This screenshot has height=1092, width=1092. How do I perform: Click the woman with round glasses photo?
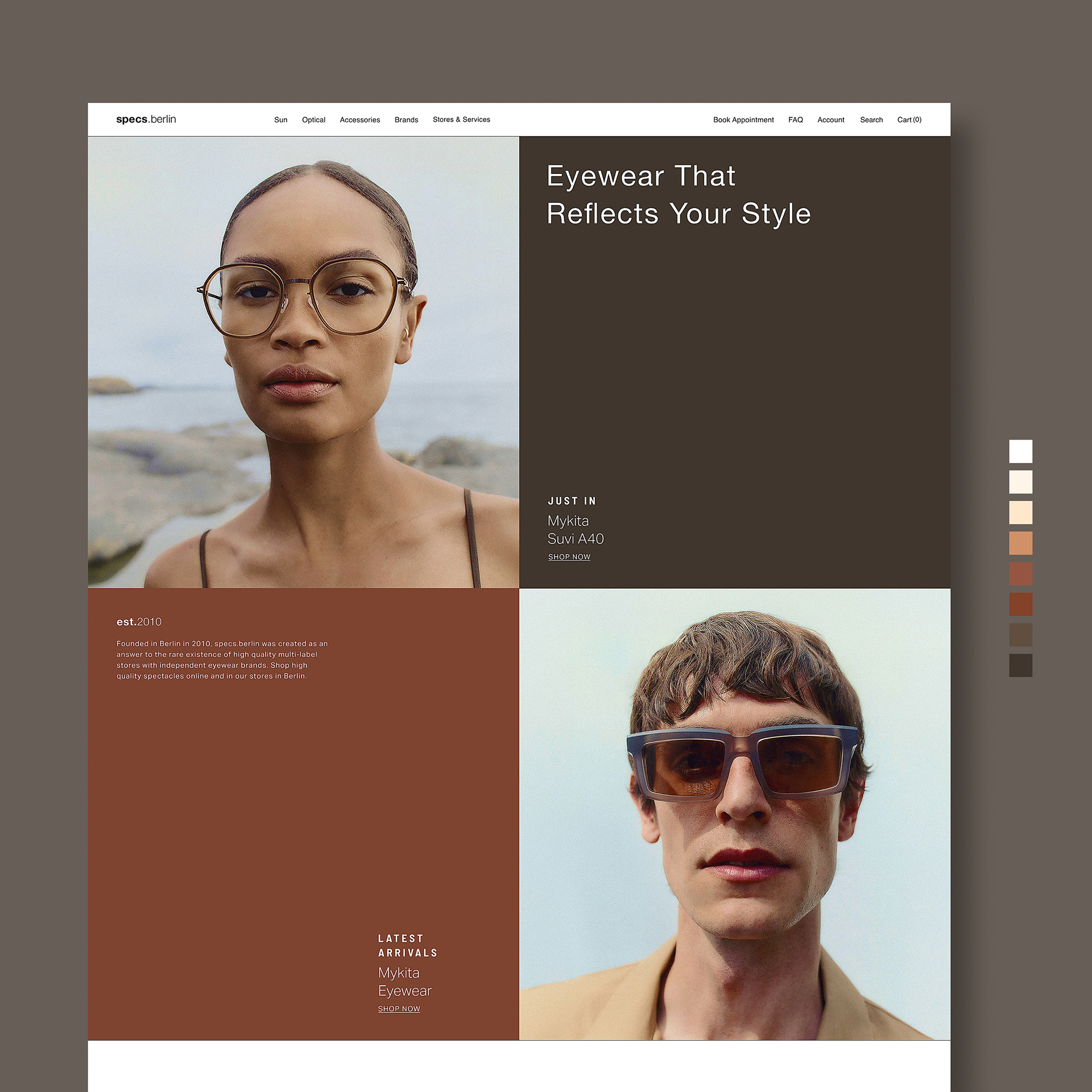(303, 362)
